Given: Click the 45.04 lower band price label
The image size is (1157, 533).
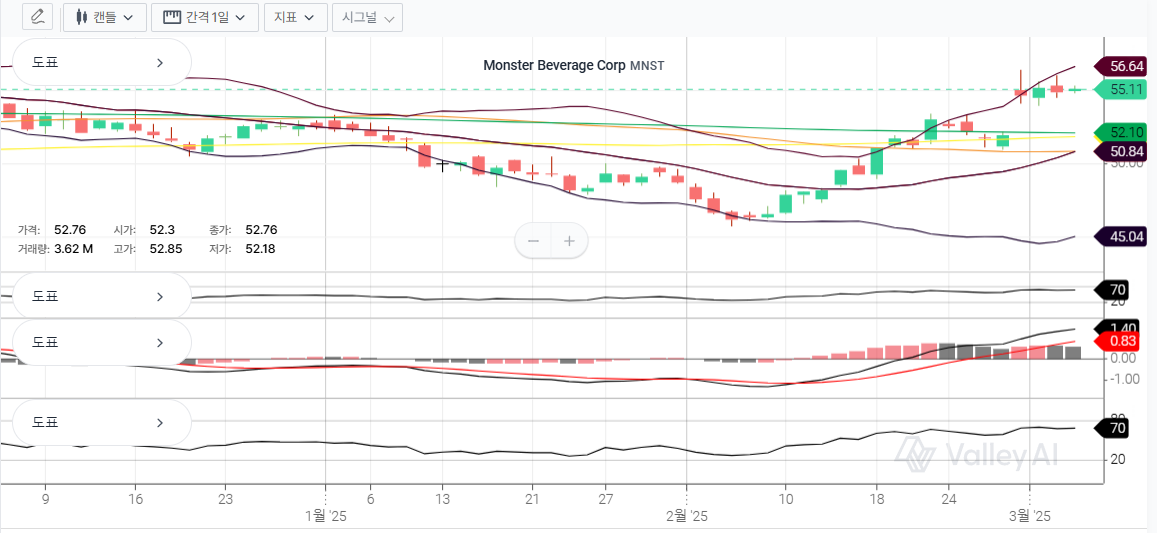Looking at the screenshot, I should coord(1125,236).
